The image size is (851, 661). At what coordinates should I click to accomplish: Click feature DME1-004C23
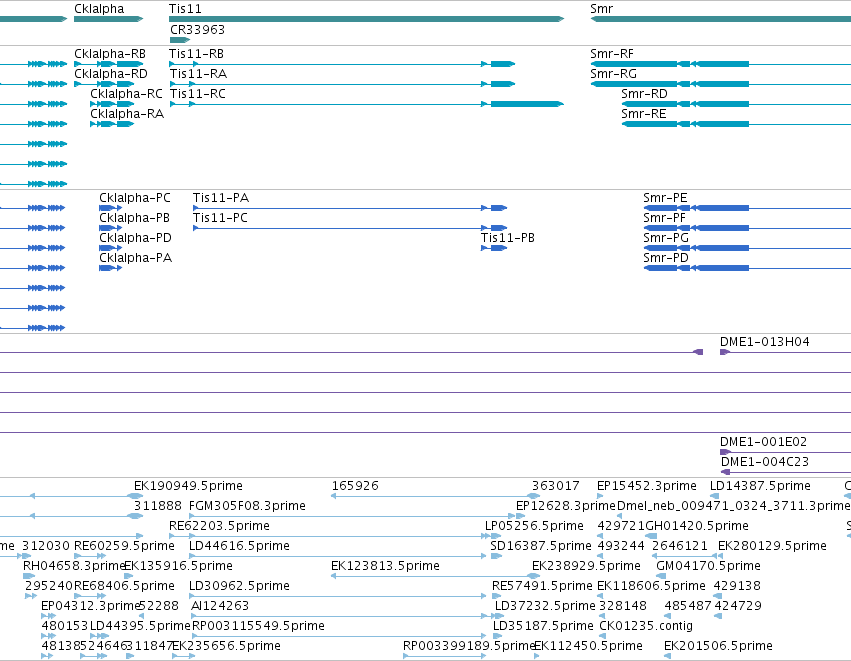coord(785,472)
